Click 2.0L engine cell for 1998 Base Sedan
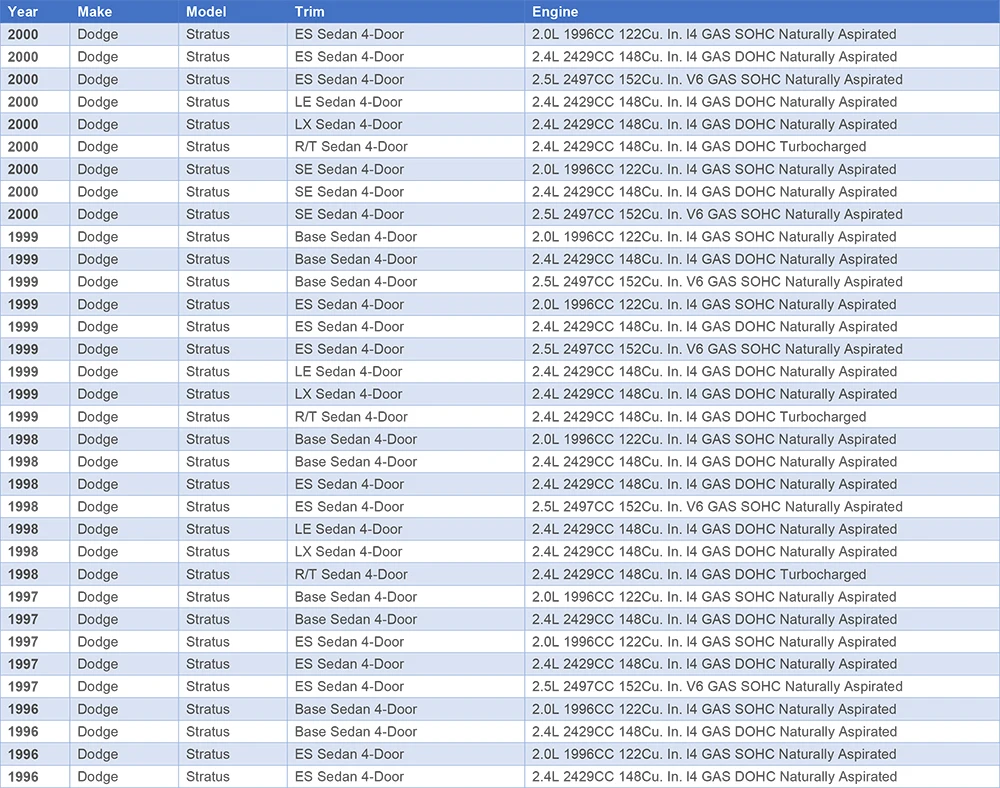This screenshot has width=1000, height=788. tap(762, 439)
